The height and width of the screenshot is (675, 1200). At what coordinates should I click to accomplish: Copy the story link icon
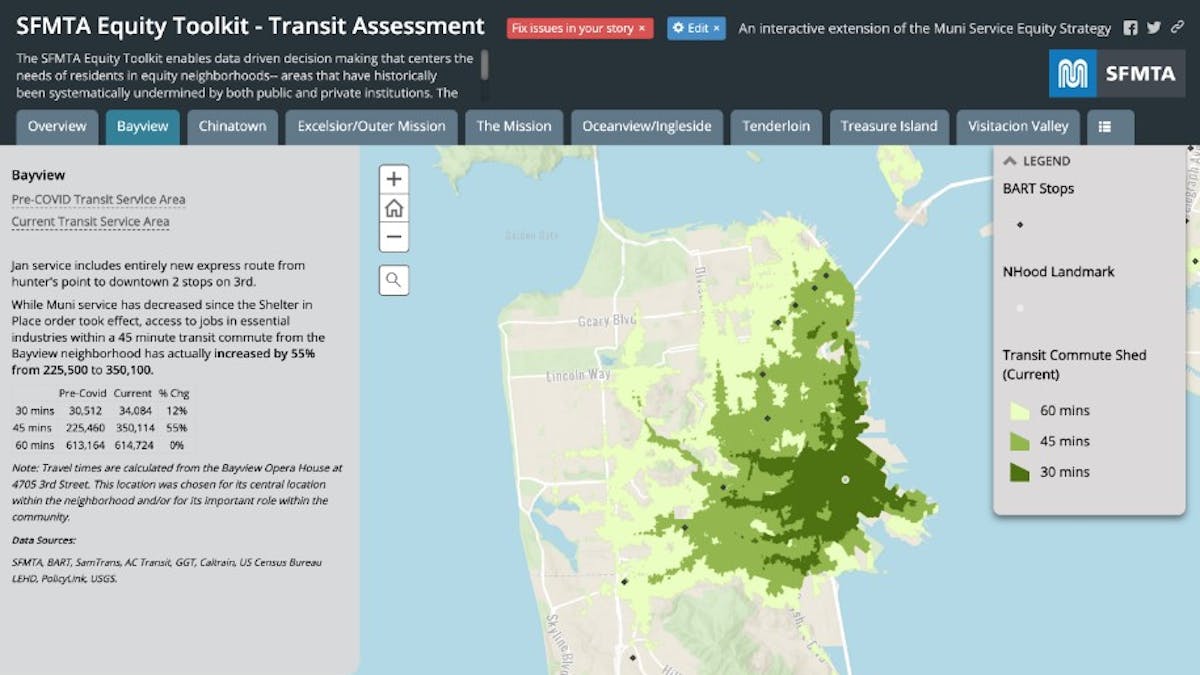click(1174, 29)
